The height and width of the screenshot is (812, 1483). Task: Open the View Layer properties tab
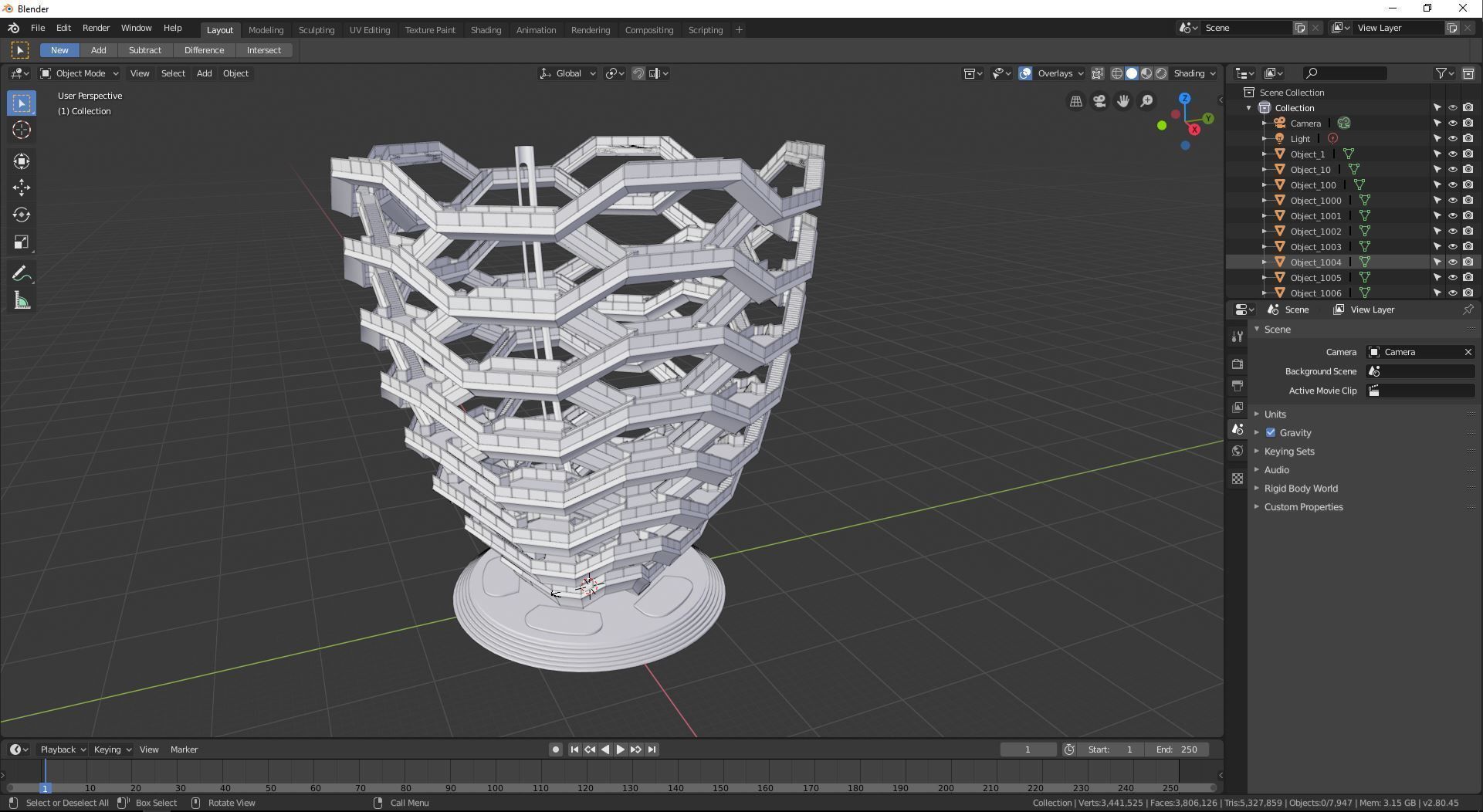tap(1238, 407)
